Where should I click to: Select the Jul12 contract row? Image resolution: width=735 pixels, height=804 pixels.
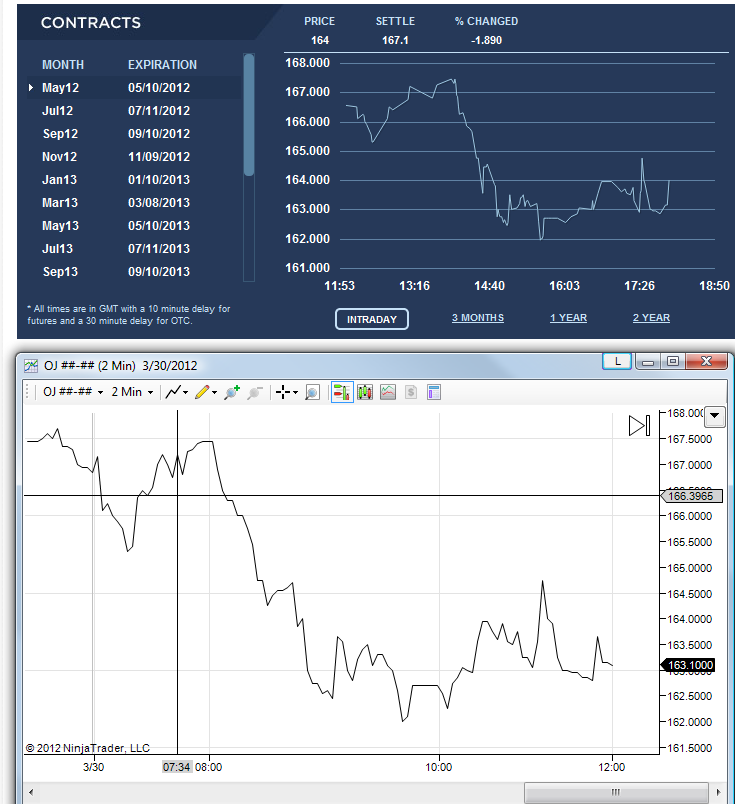pyautogui.click(x=134, y=111)
